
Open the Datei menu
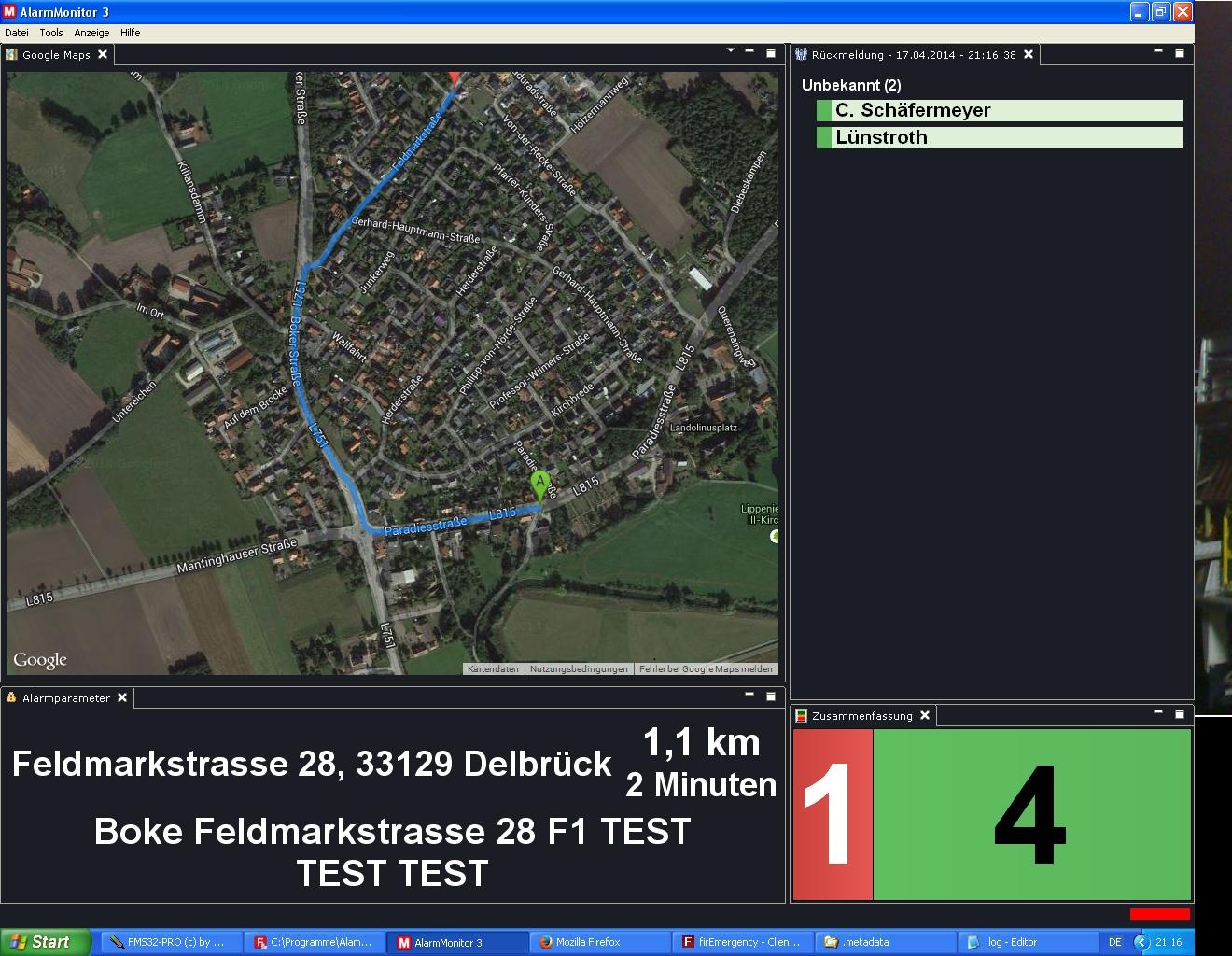coord(16,33)
